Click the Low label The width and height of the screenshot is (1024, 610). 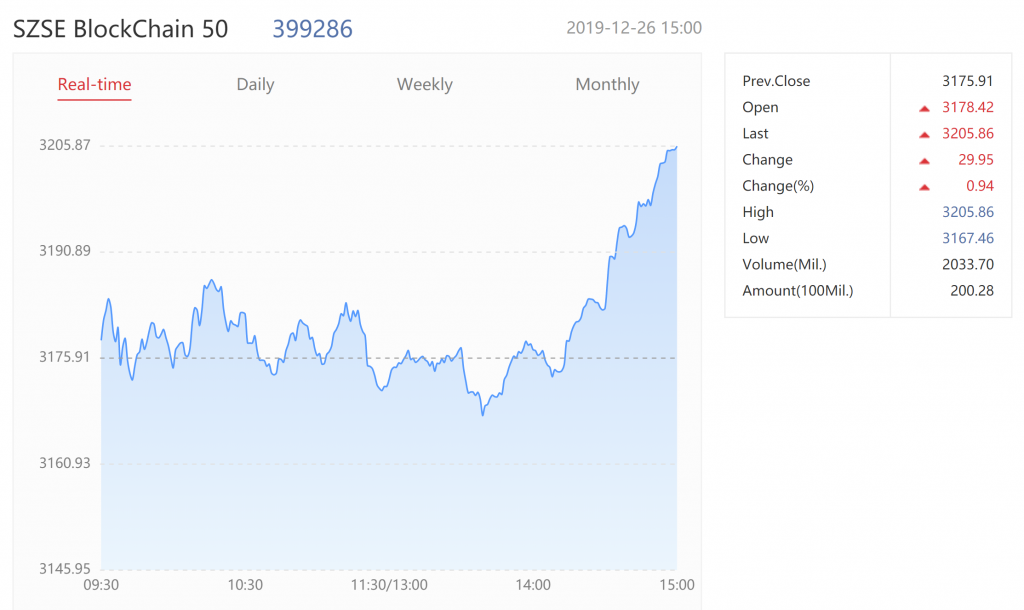pos(756,238)
